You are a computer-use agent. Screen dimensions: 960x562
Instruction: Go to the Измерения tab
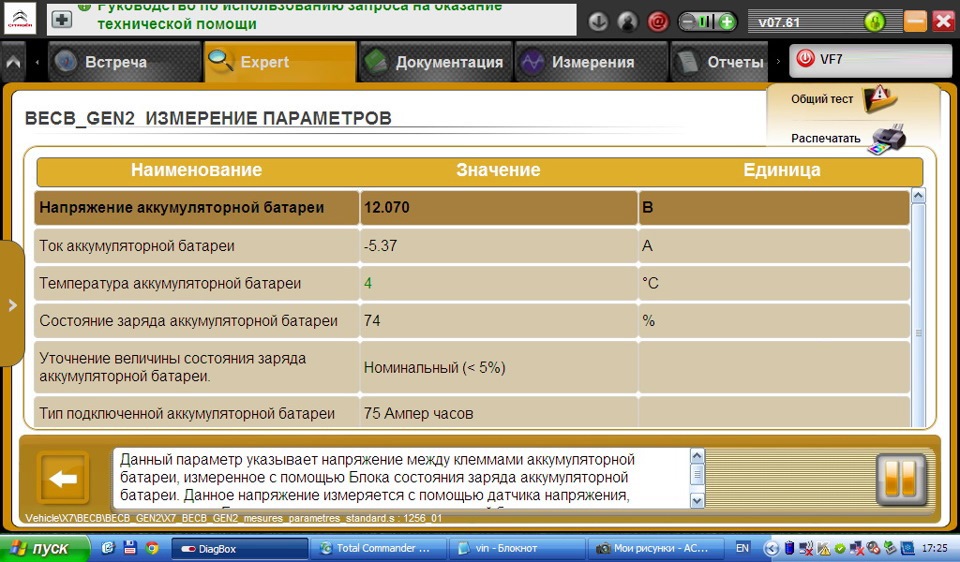coord(591,62)
